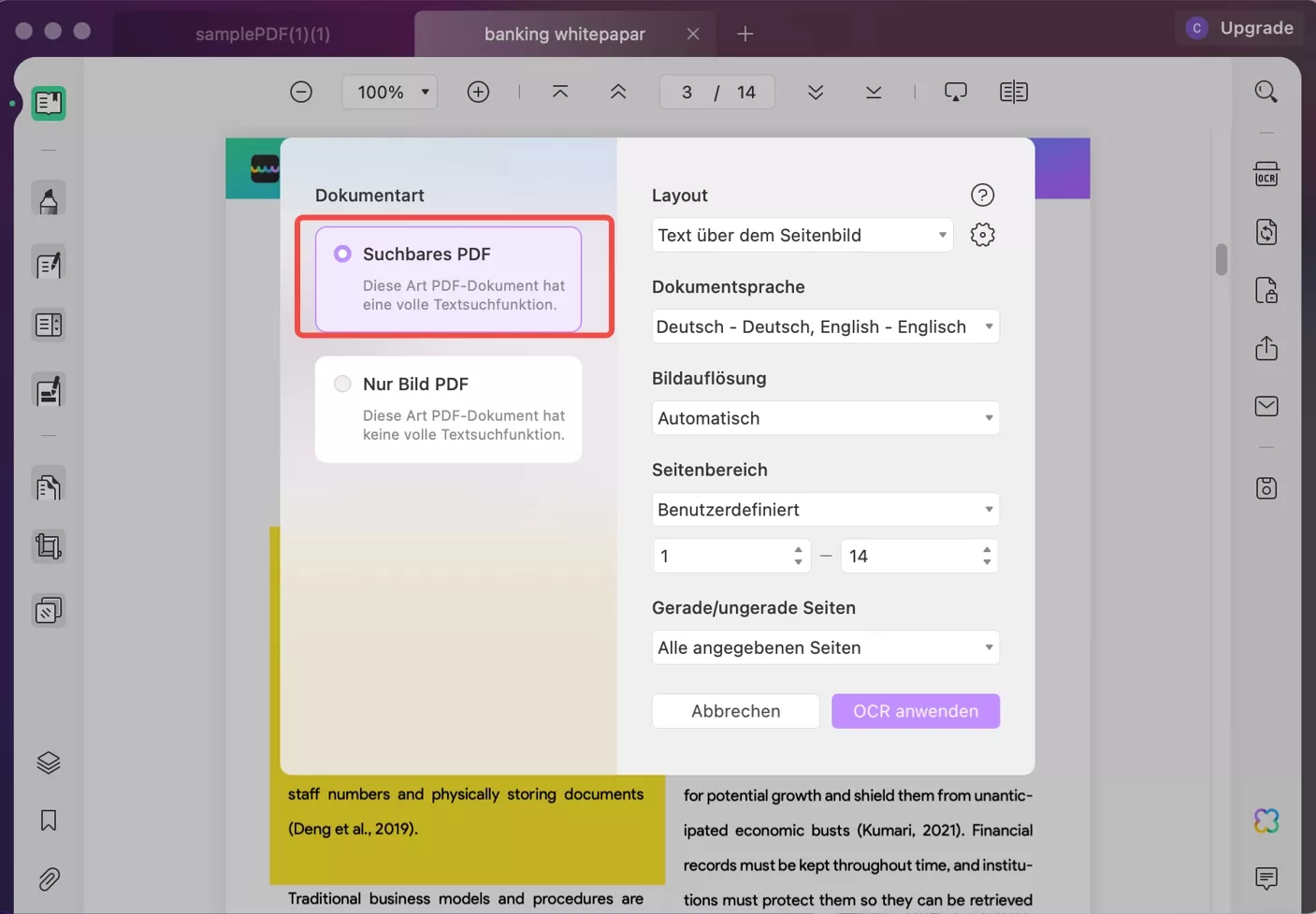The image size is (1316, 914).
Task: Click the document vertical scrollbar thumb
Action: 1222,259
